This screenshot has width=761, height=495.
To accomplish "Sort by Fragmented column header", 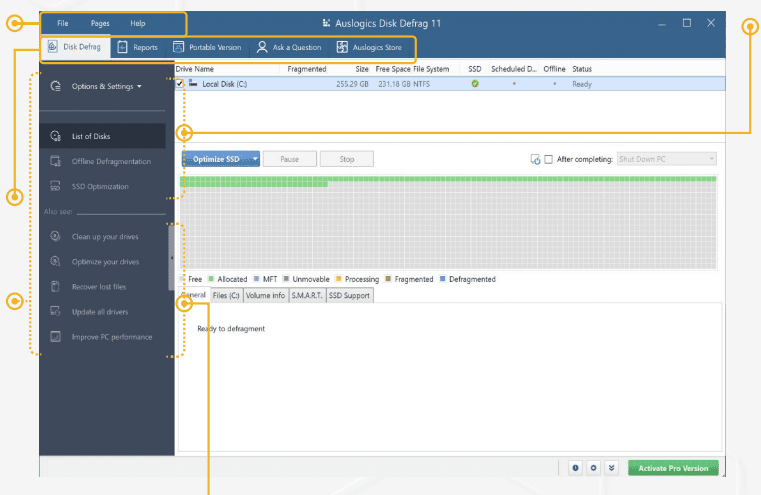I will pos(305,69).
